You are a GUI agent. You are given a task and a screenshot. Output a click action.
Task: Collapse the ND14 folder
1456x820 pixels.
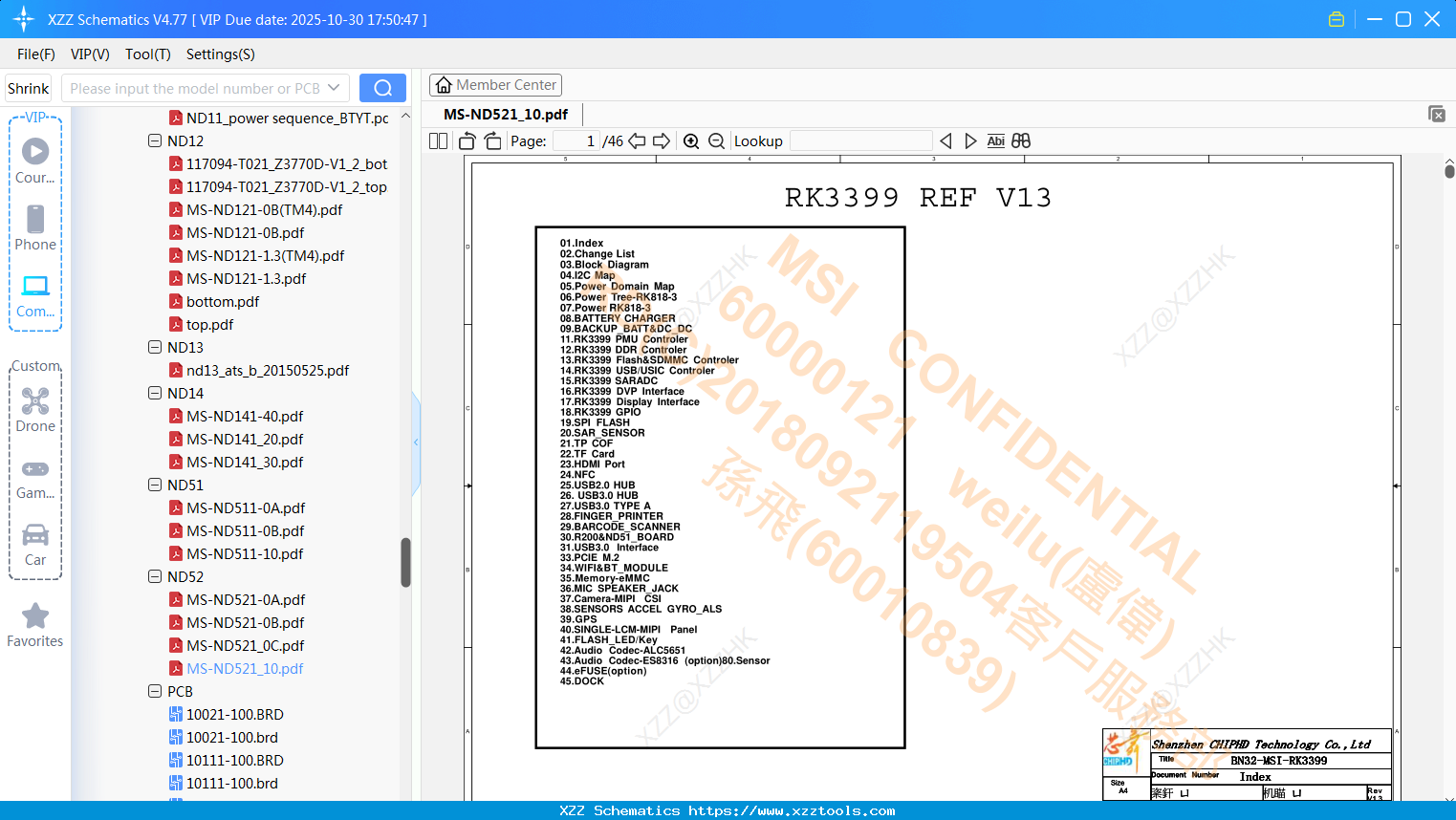(x=155, y=393)
